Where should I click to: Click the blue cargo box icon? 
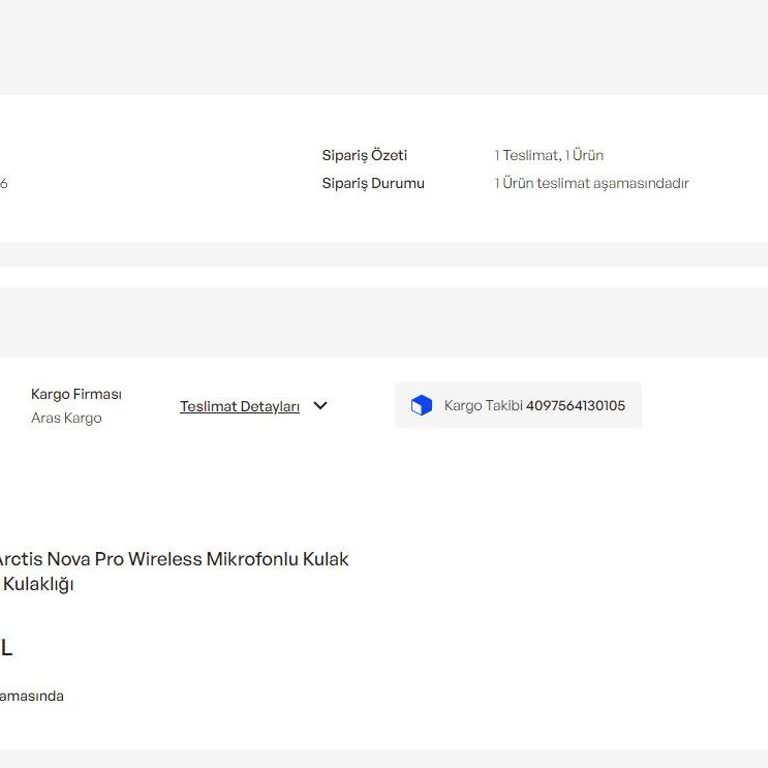point(421,406)
